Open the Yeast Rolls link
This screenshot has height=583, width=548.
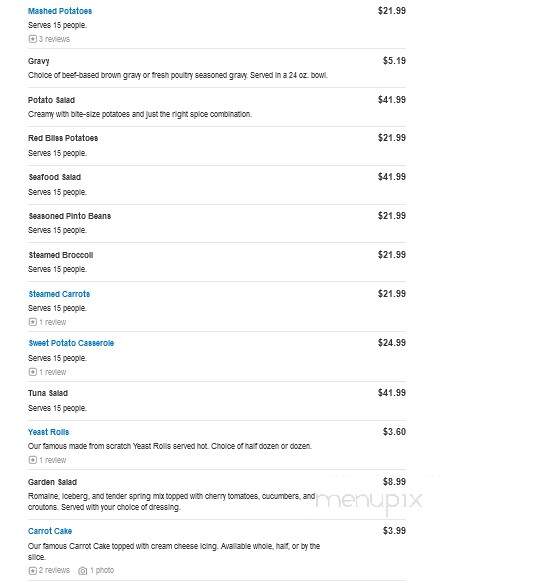pos(49,432)
